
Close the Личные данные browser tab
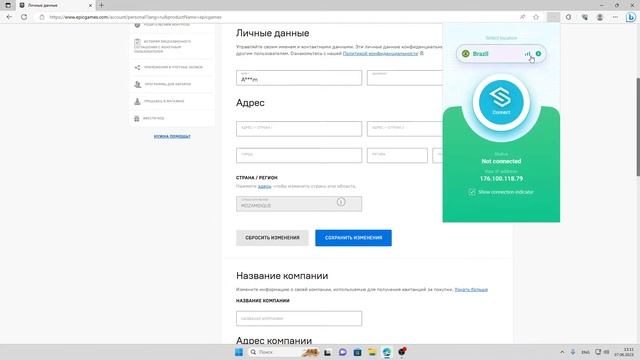[x=90, y=5]
